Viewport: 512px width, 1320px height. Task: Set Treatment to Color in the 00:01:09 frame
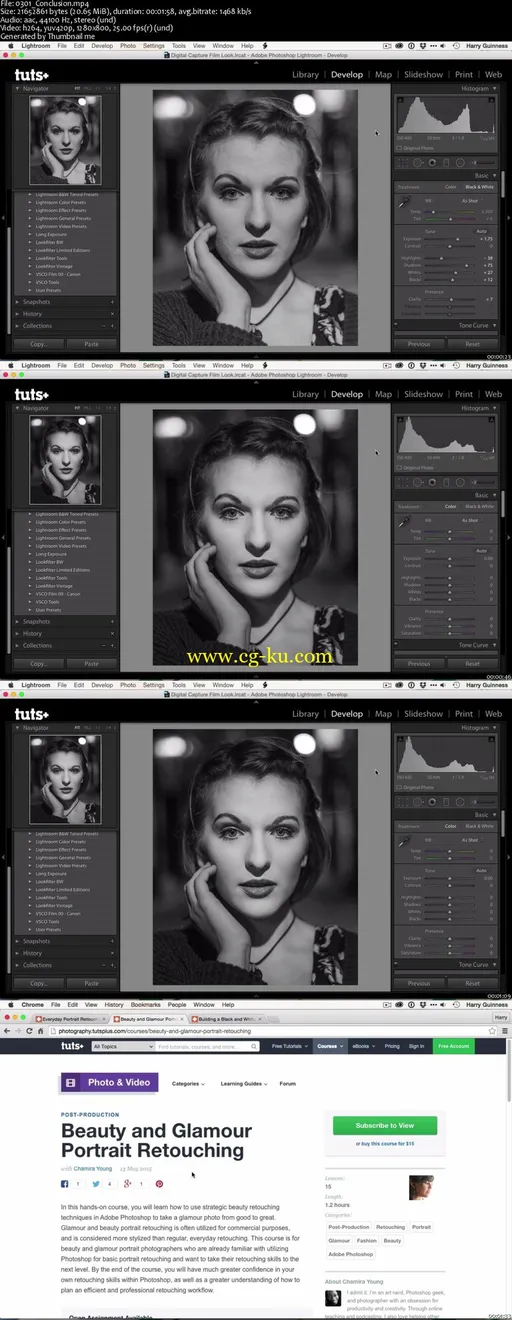pyautogui.click(x=450, y=827)
